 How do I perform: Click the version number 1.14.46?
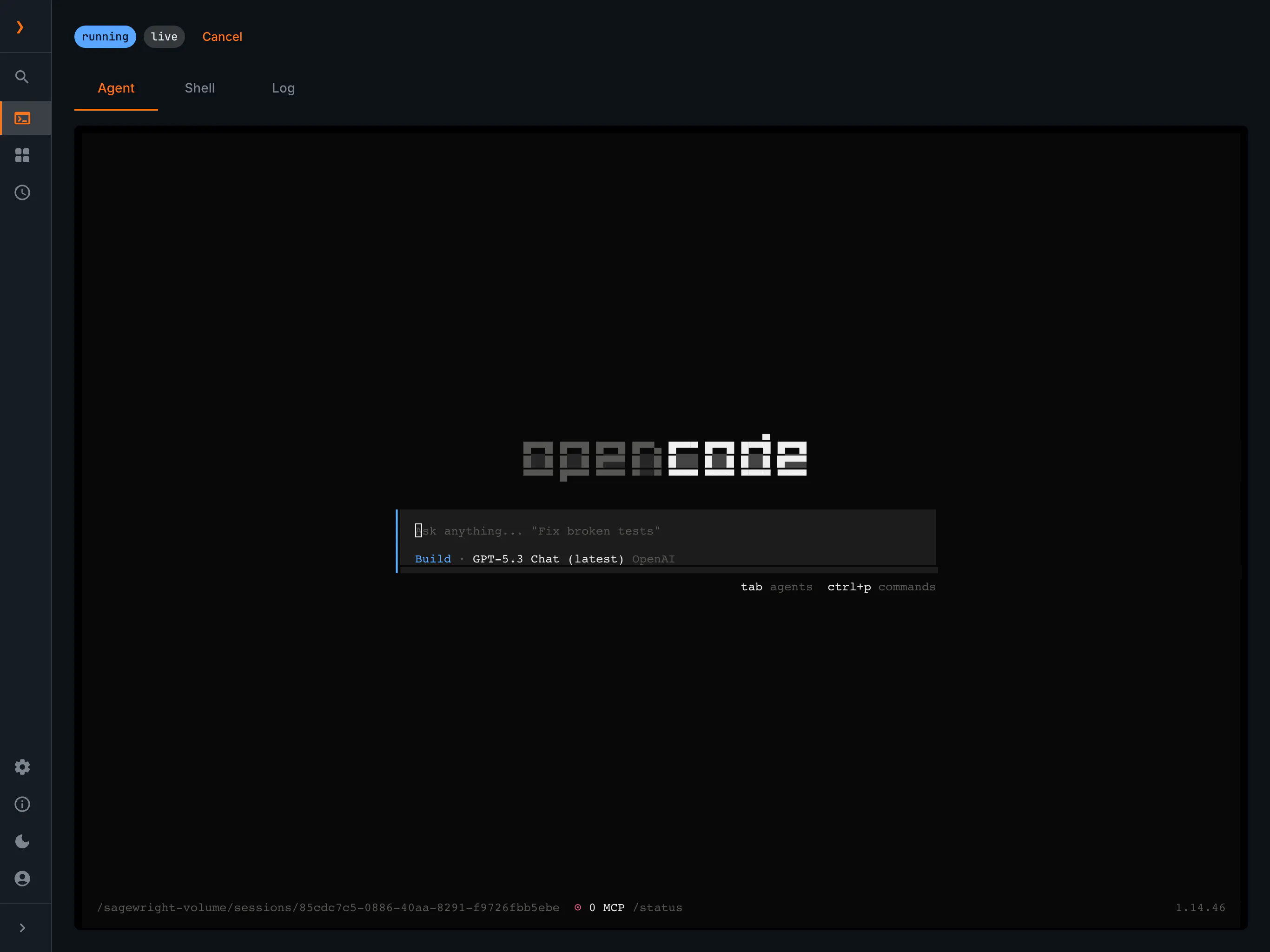click(1200, 907)
